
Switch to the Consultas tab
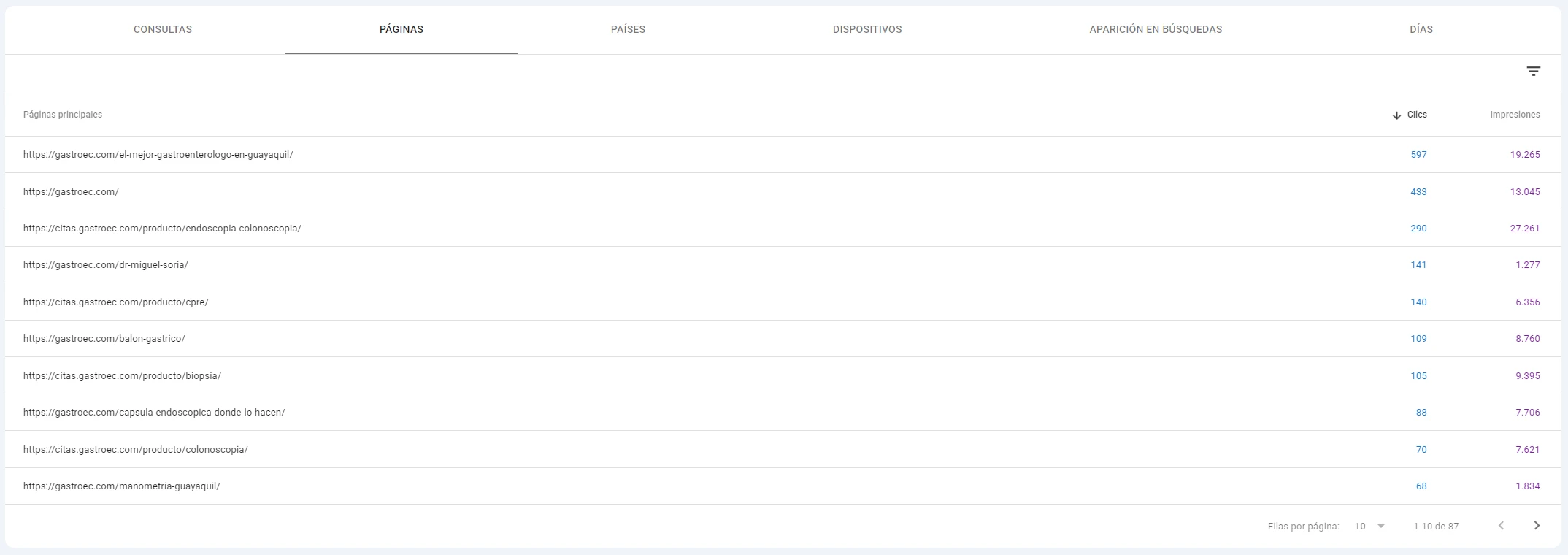(163, 29)
